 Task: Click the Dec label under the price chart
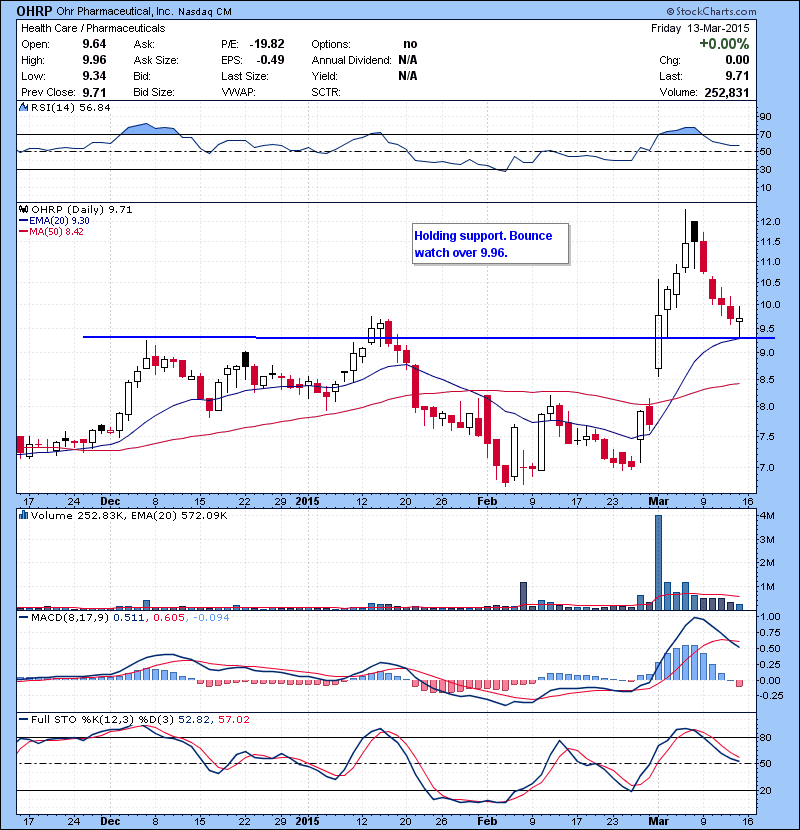tap(110, 501)
